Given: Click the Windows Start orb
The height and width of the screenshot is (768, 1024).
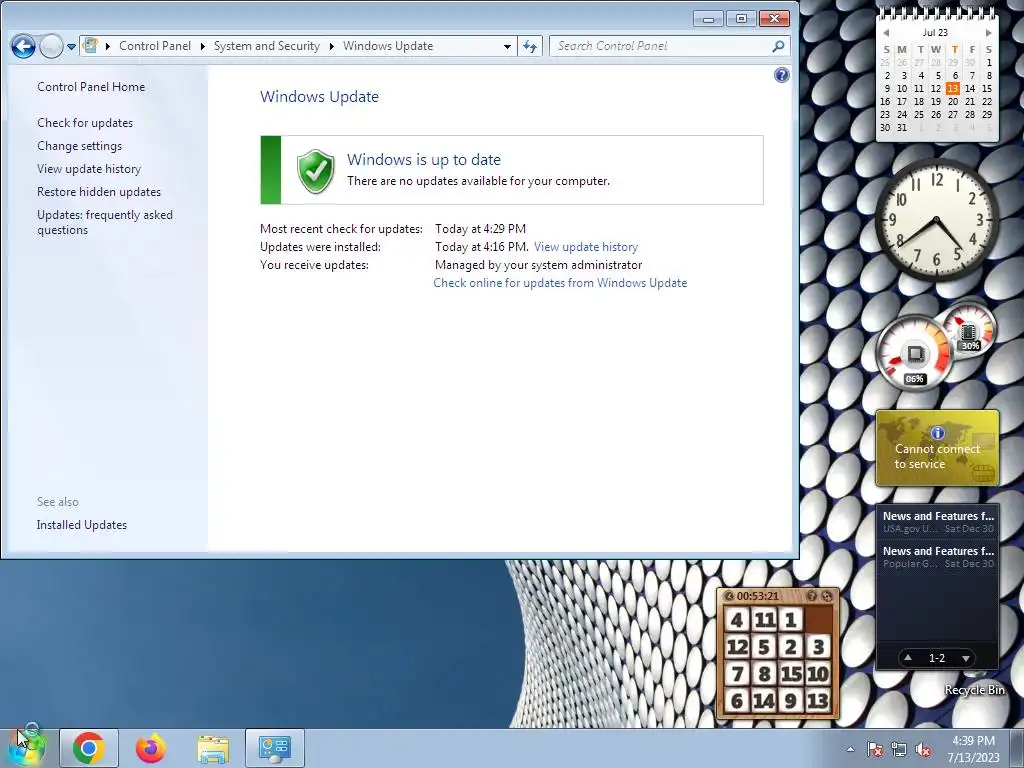Looking at the screenshot, I should tap(27, 748).
